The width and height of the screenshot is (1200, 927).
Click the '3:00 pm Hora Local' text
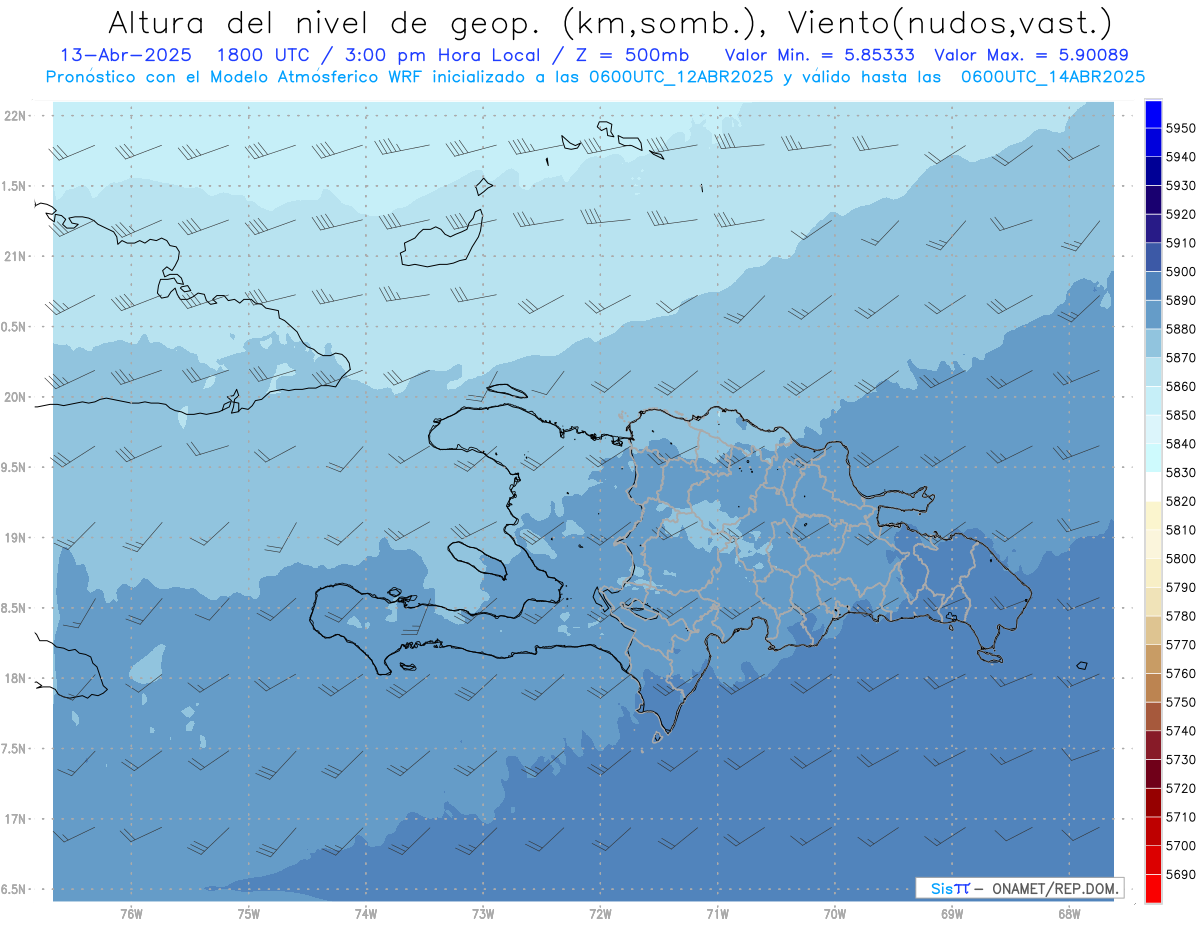442,56
